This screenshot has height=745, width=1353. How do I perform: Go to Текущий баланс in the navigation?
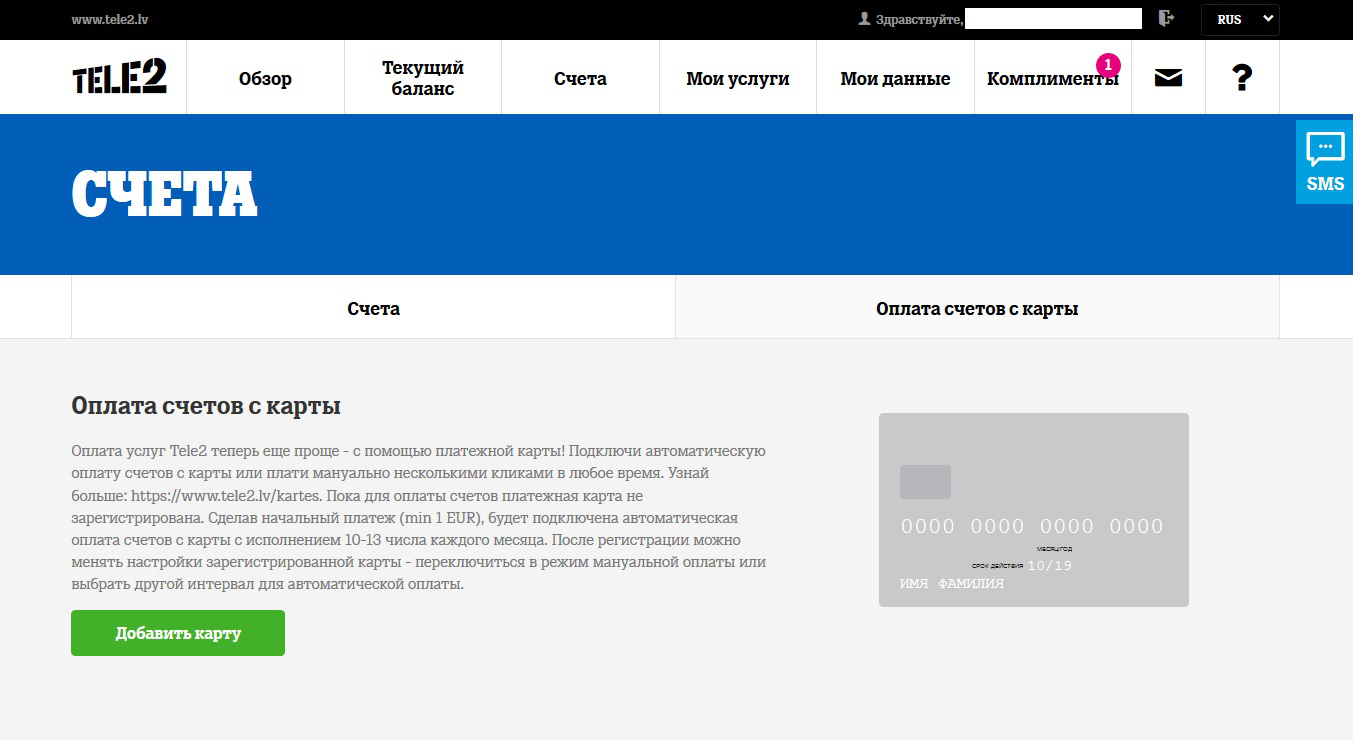pyautogui.click(x=423, y=79)
